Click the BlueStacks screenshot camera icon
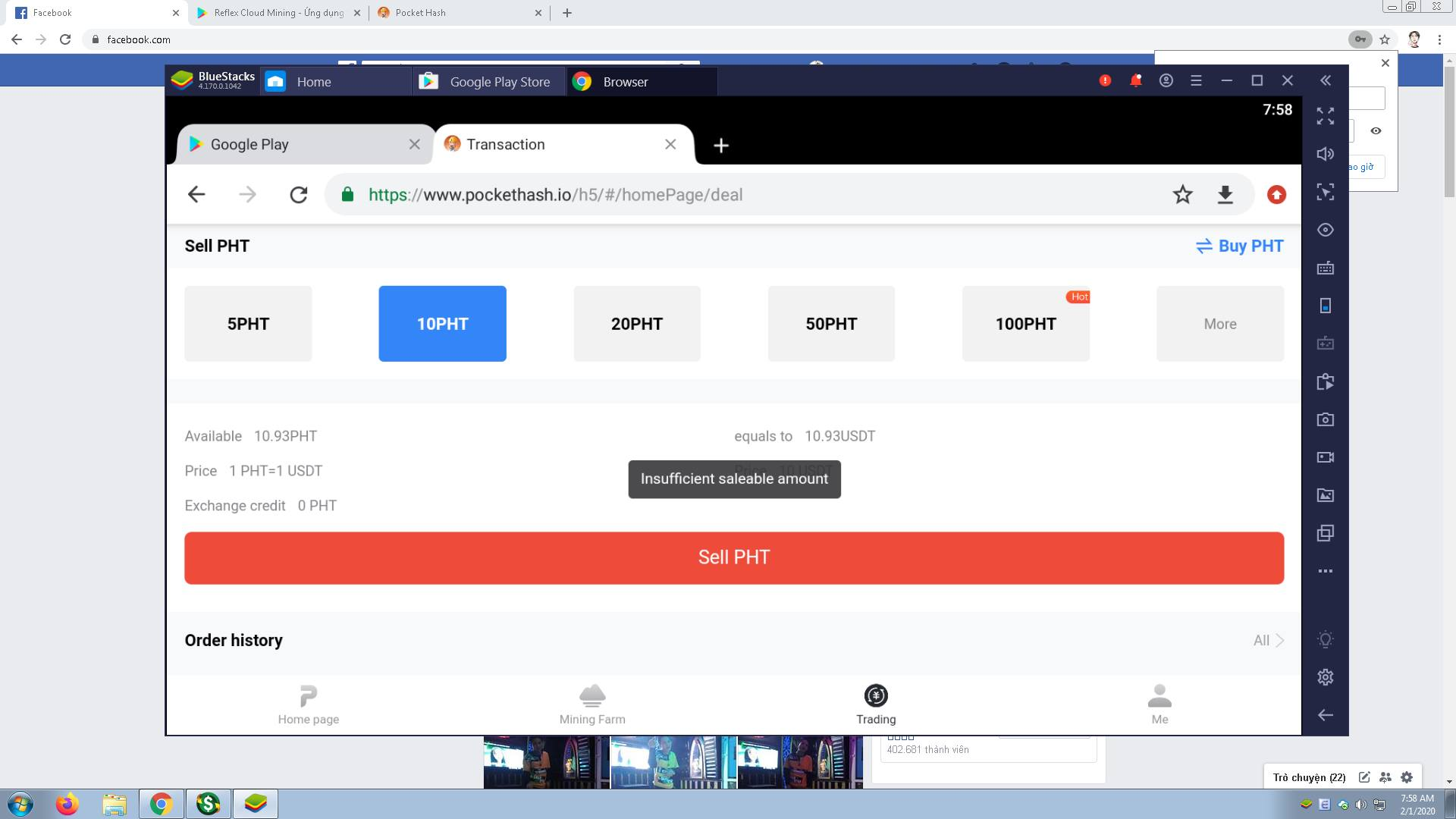1456x819 pixels. pyautogui.click(x=1325, y=419)
